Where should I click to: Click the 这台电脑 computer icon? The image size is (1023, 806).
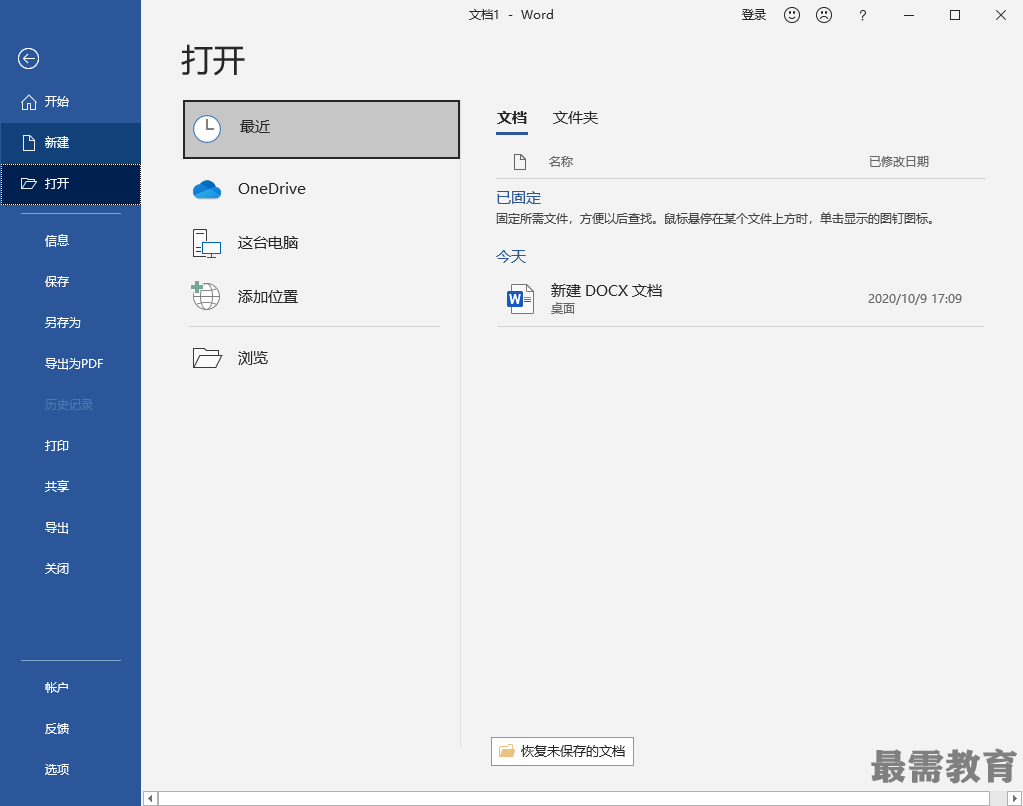(x=207, y=243)
